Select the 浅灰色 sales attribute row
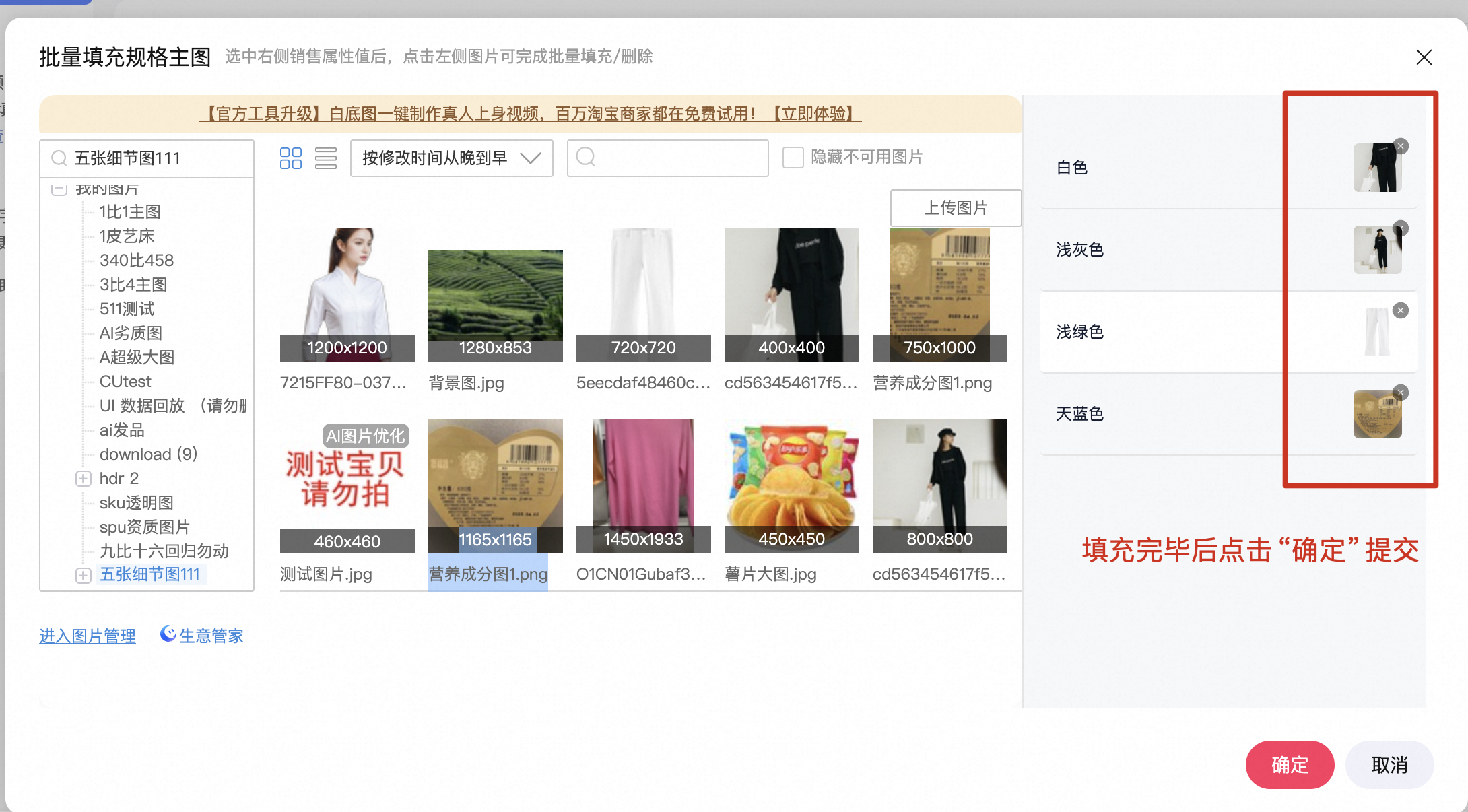 (x=1229, y=250)
